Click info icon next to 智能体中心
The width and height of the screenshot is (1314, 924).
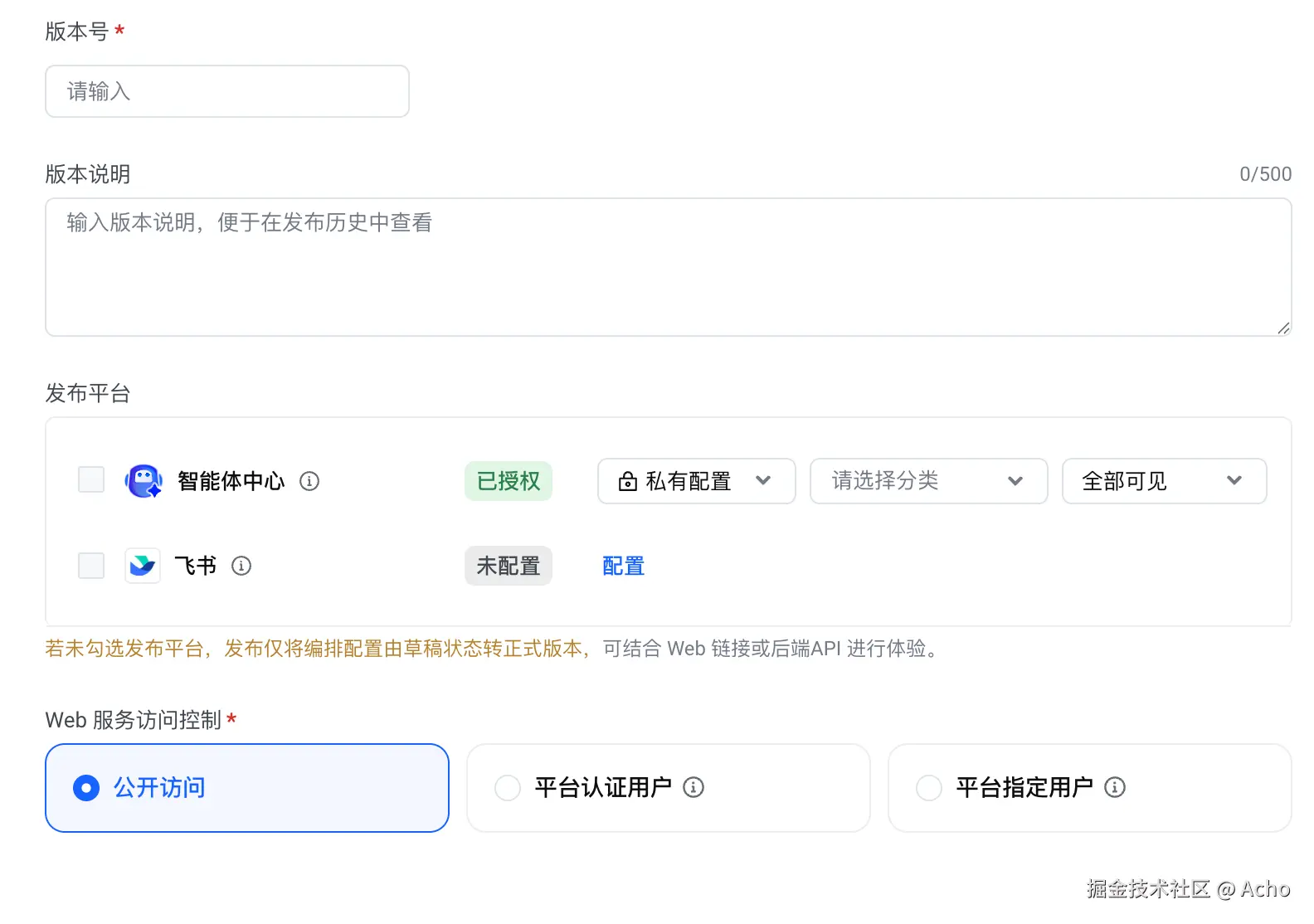click(x=309, y=481)
